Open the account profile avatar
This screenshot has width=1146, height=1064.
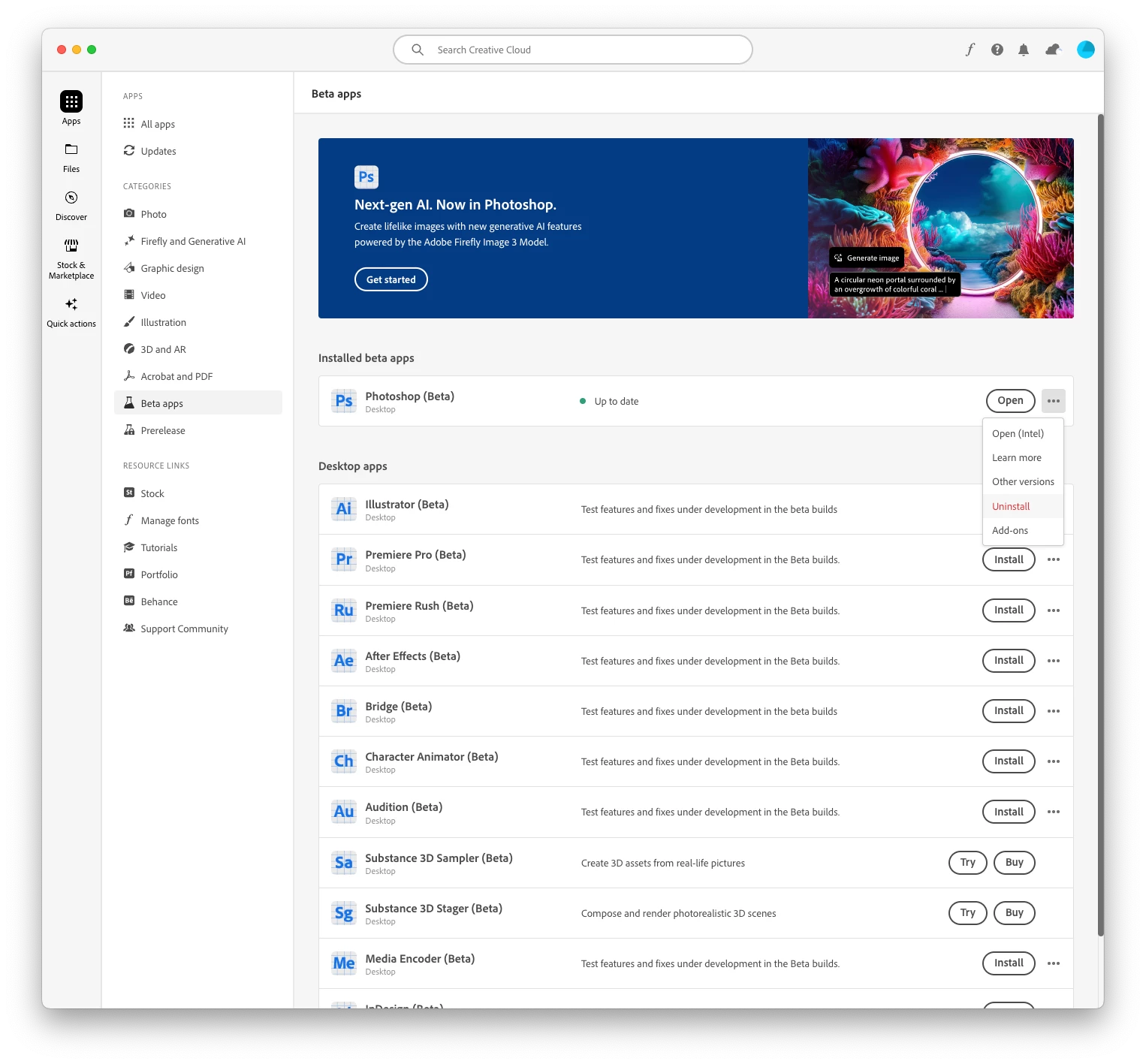[1086, 50]
